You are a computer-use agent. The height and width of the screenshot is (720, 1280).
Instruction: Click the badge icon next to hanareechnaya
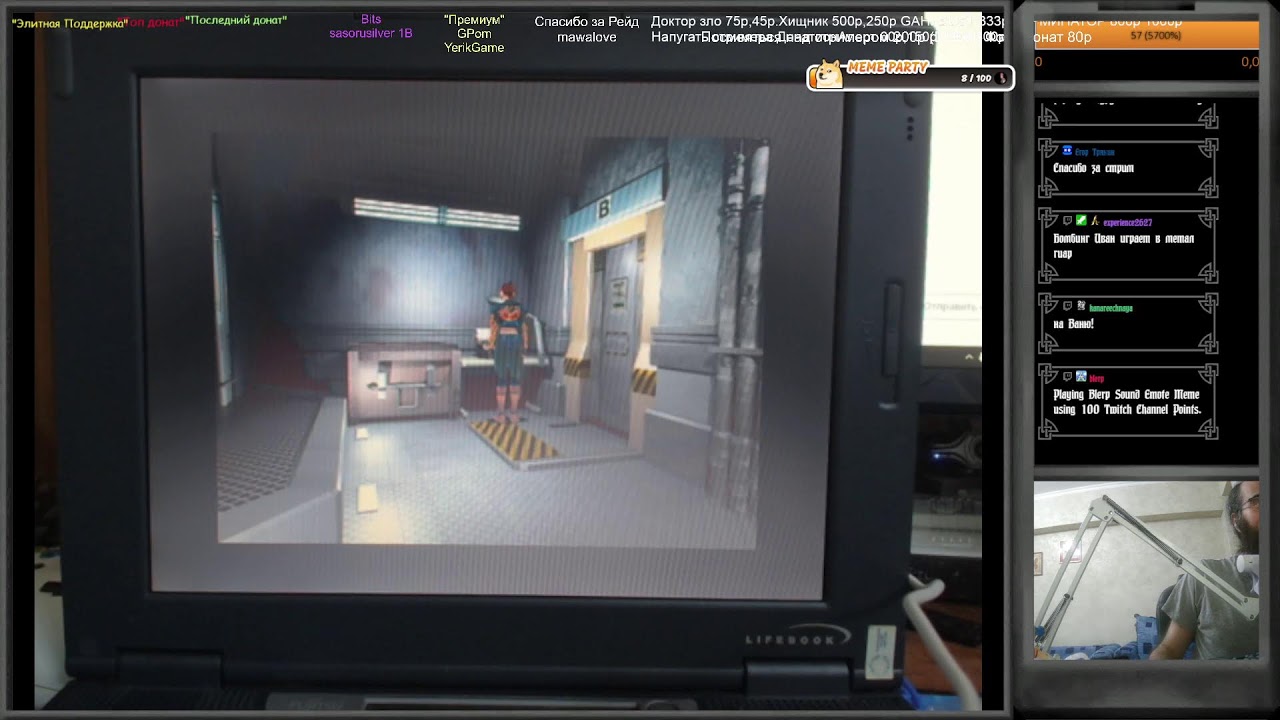[x=1081, y=306]
